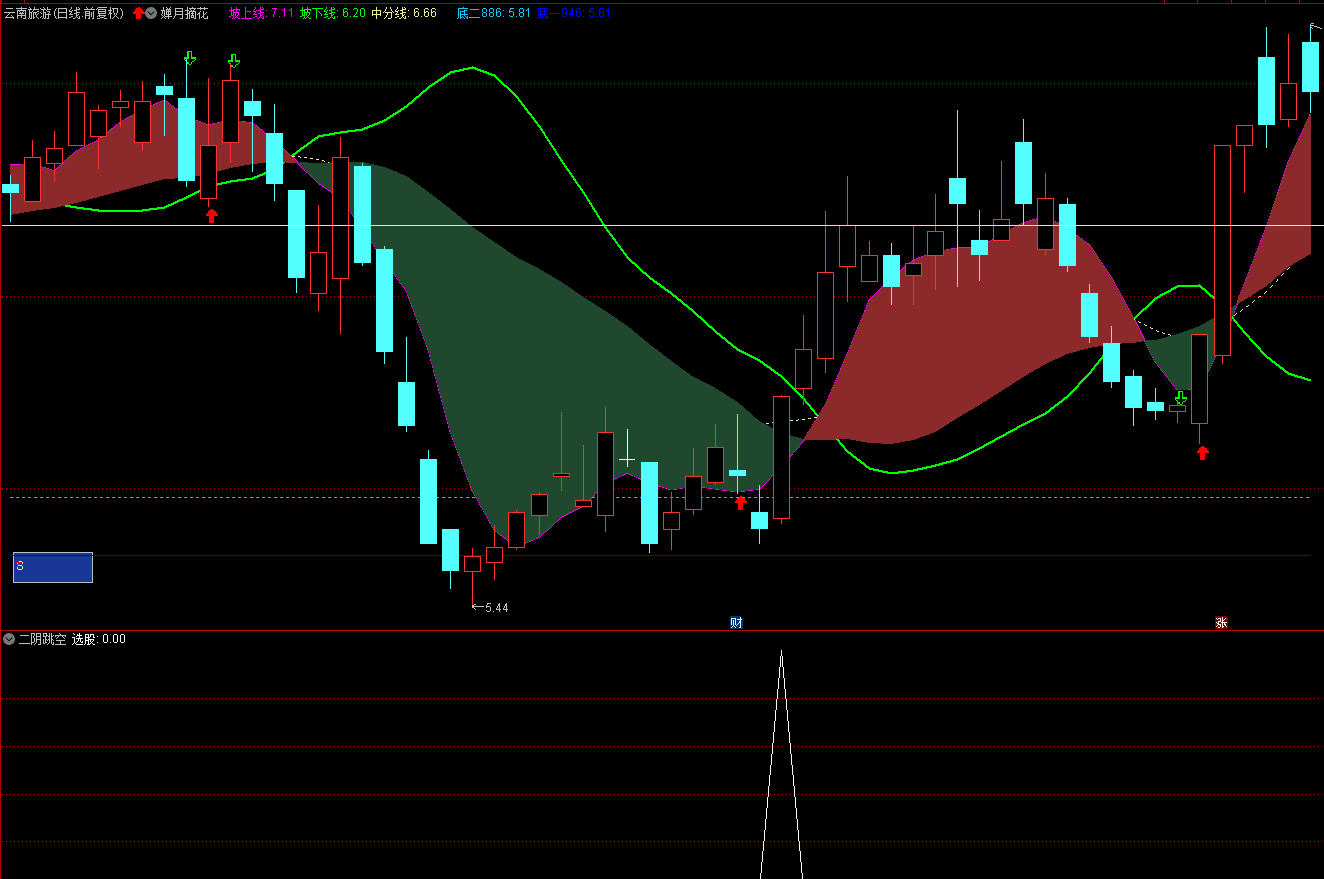
Task: Click the 底一946: 5.61 value
Action: tap(574, 13)
